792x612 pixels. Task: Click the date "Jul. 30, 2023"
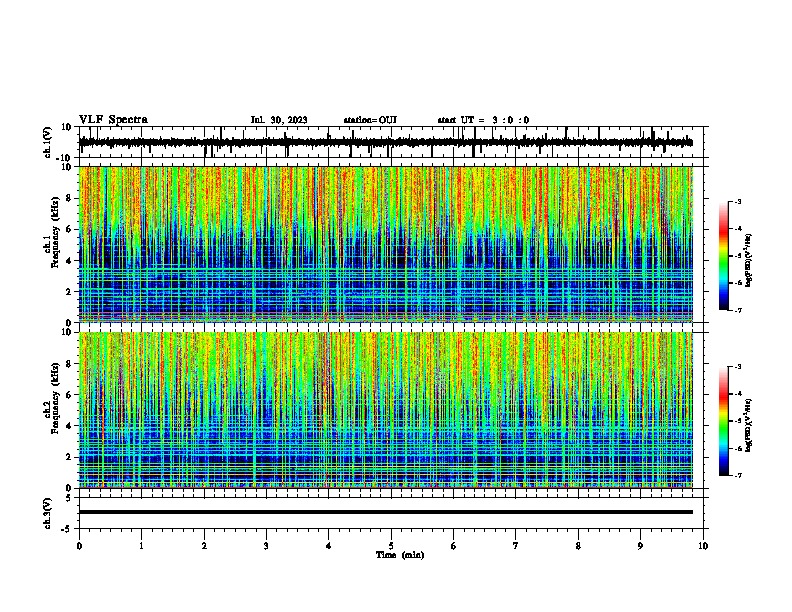click(x=279, y=120)
